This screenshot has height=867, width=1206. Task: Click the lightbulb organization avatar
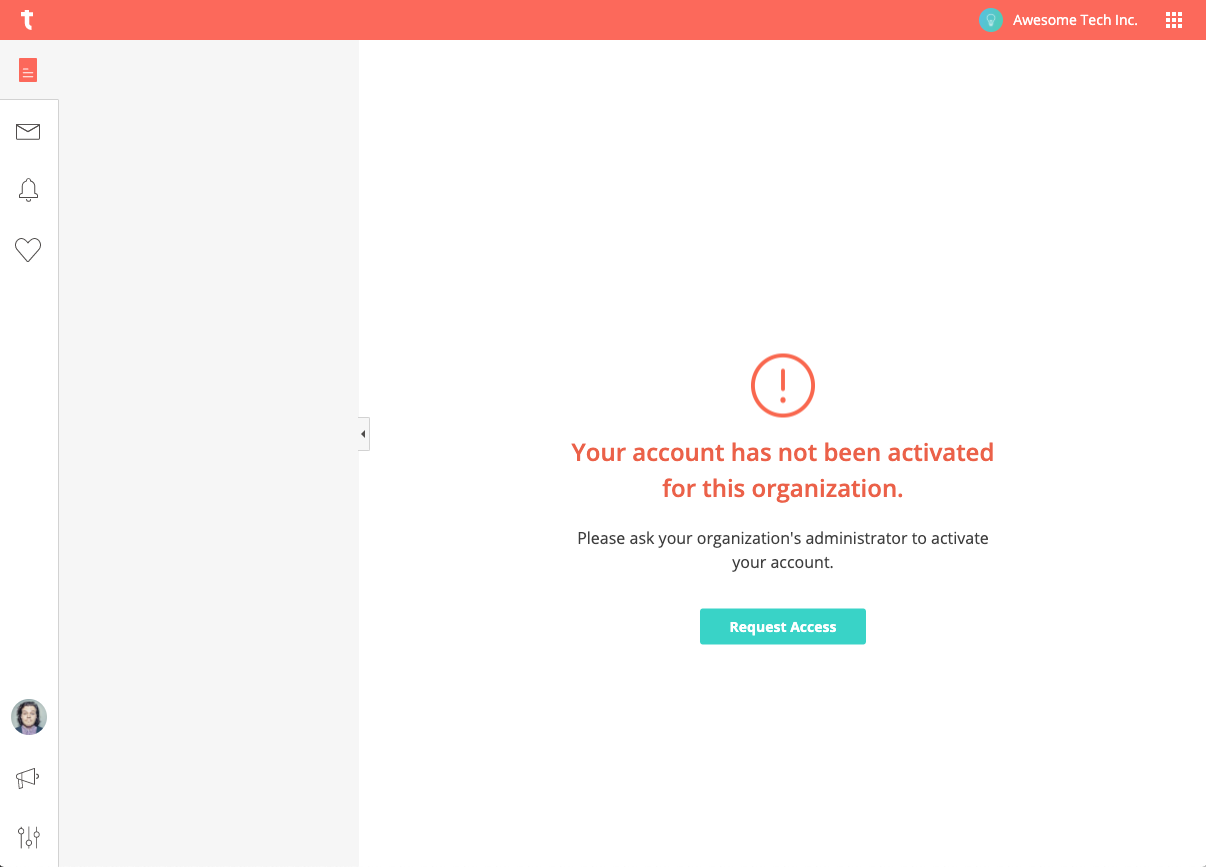click(990, 20)
